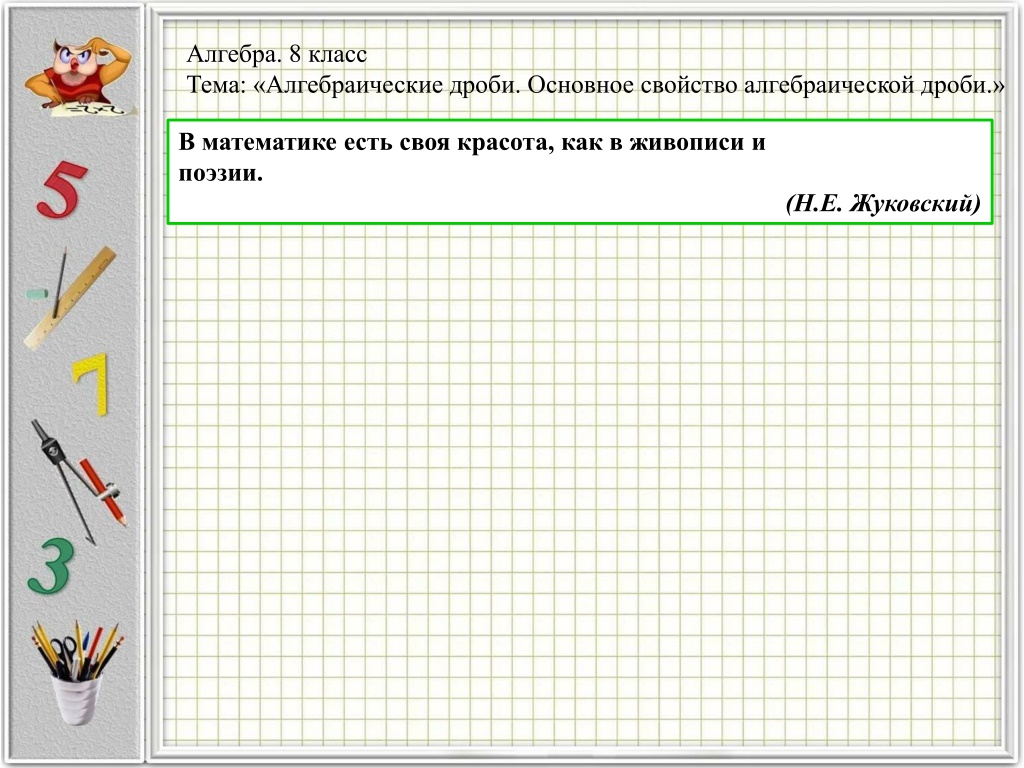Screen dimensions: 1024x768
Task: Click the word 'поэзии.' in the quote
Action: (220, 174)
